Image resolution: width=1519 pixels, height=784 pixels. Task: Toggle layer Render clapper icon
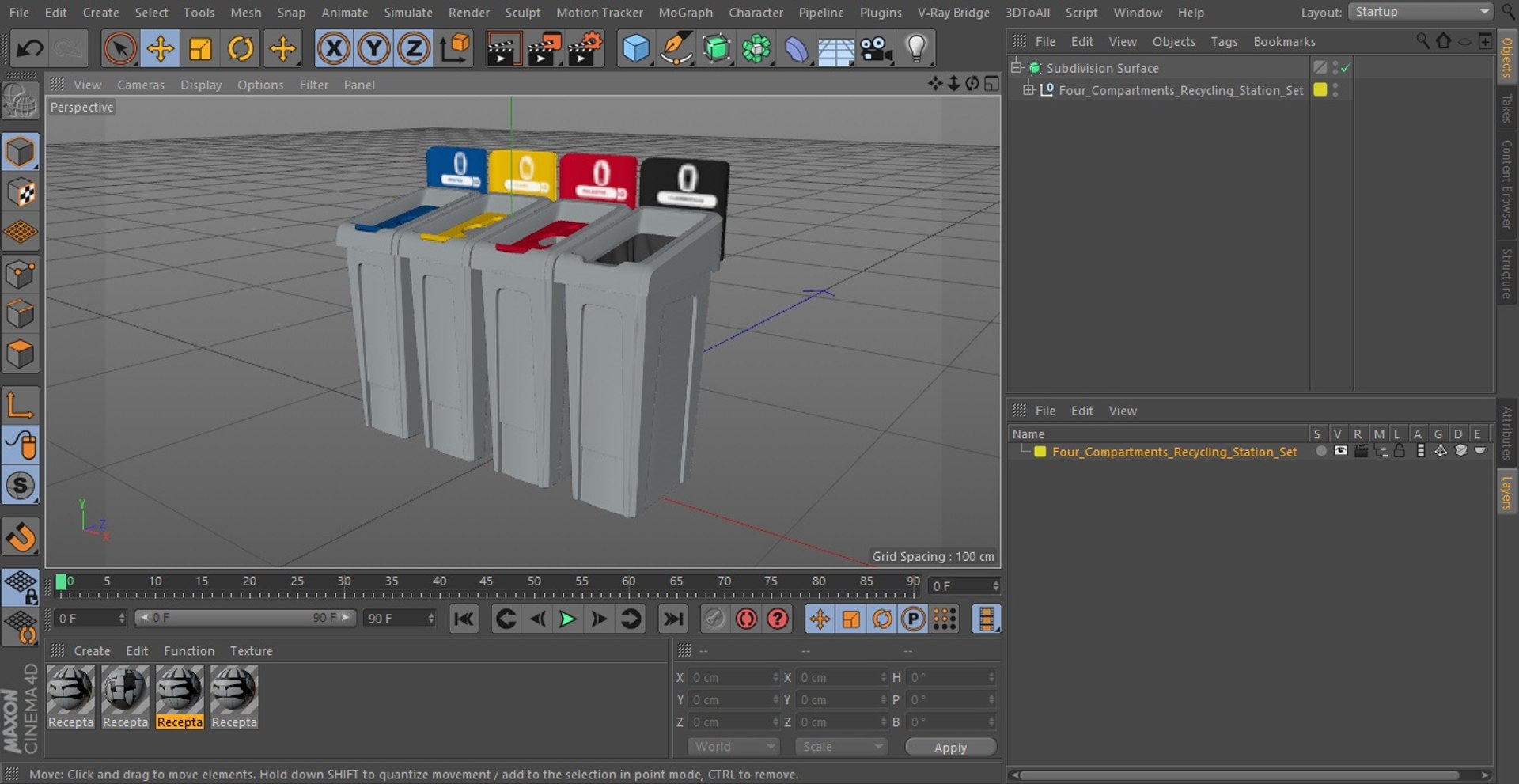click(1361, 451)
